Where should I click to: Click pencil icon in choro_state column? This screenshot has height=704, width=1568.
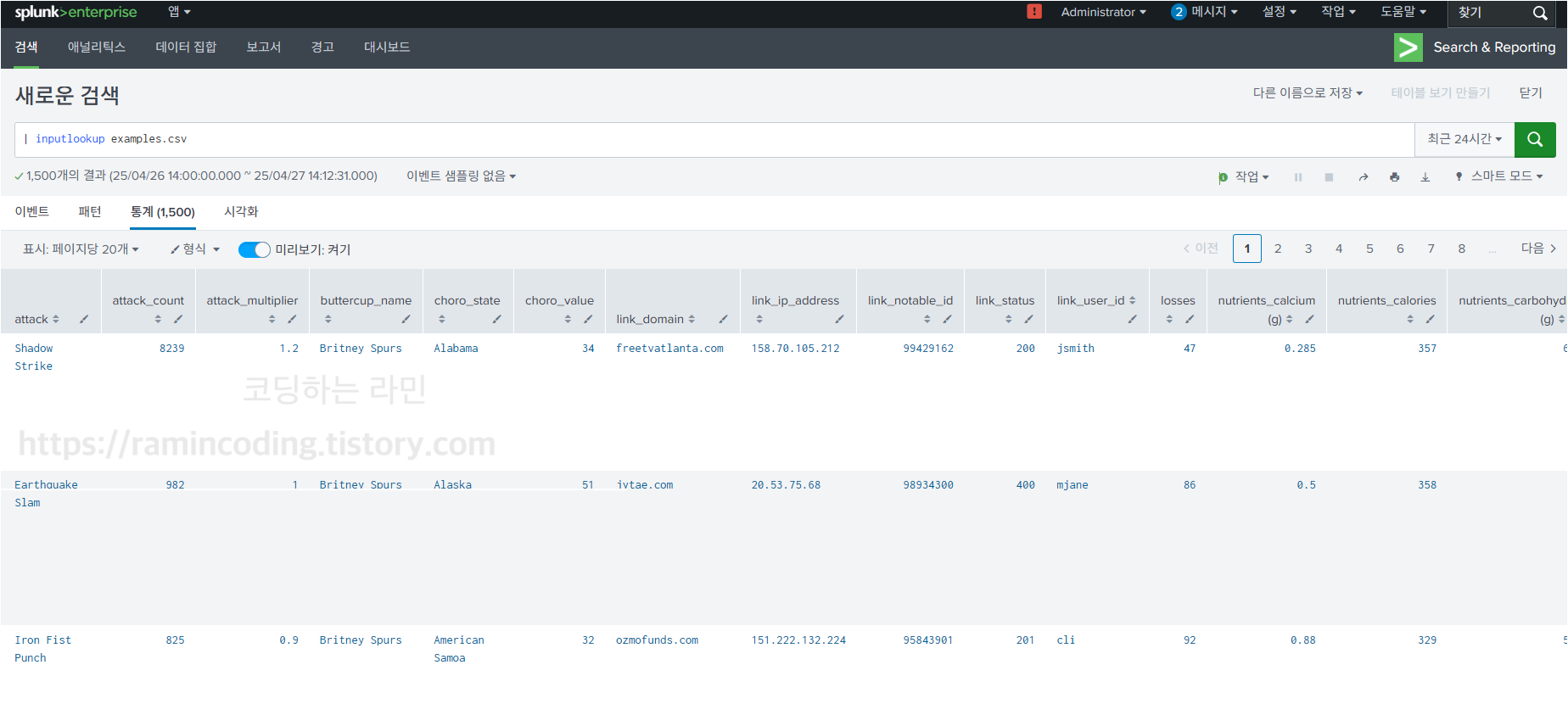point(496,319)
